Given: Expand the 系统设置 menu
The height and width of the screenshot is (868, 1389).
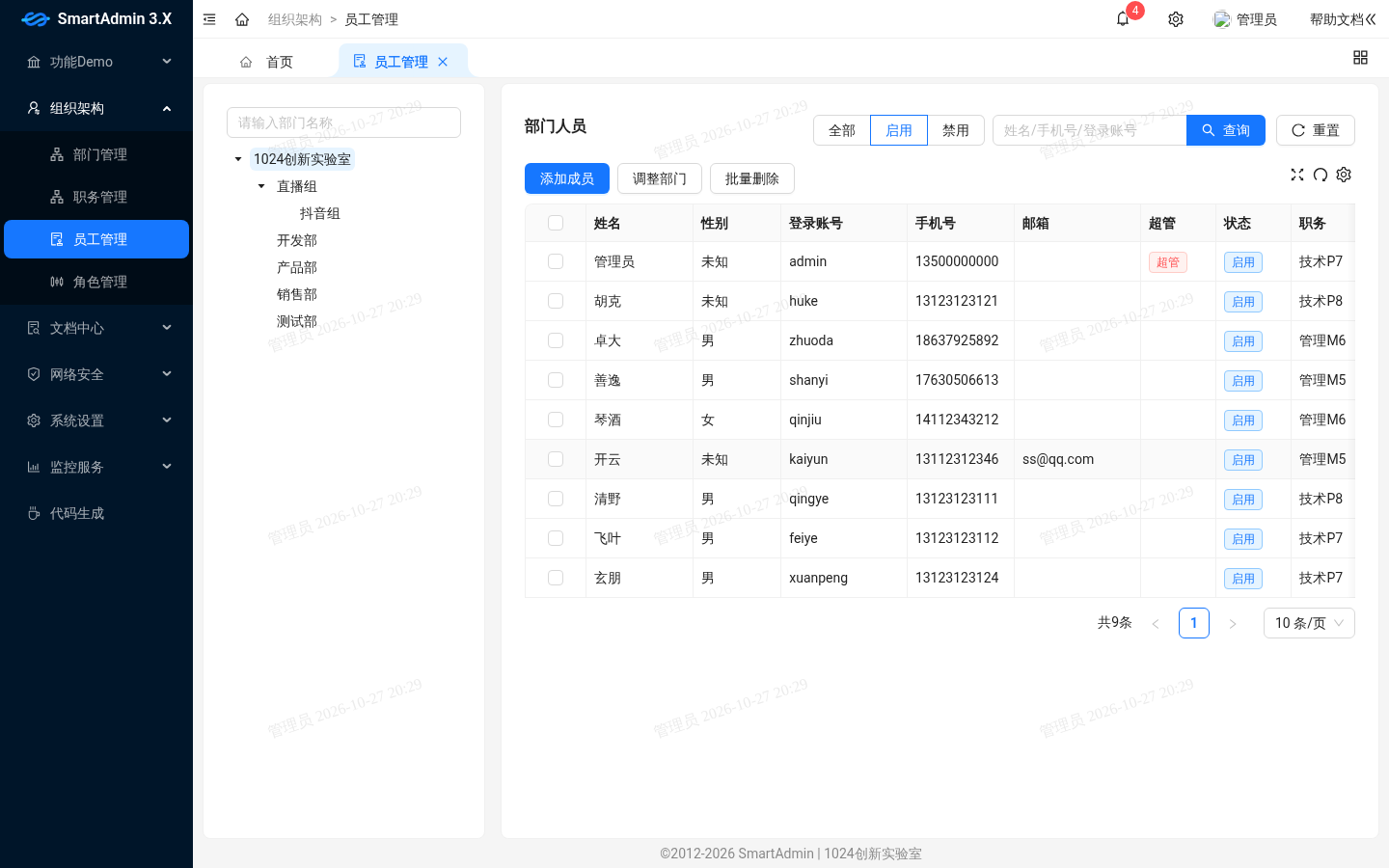Looking at the screenshot, I should [96, 420].
